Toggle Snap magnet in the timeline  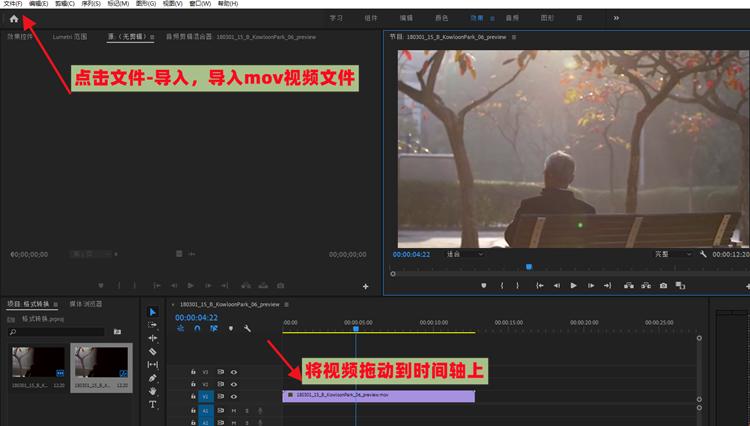(x=197, y=328)
